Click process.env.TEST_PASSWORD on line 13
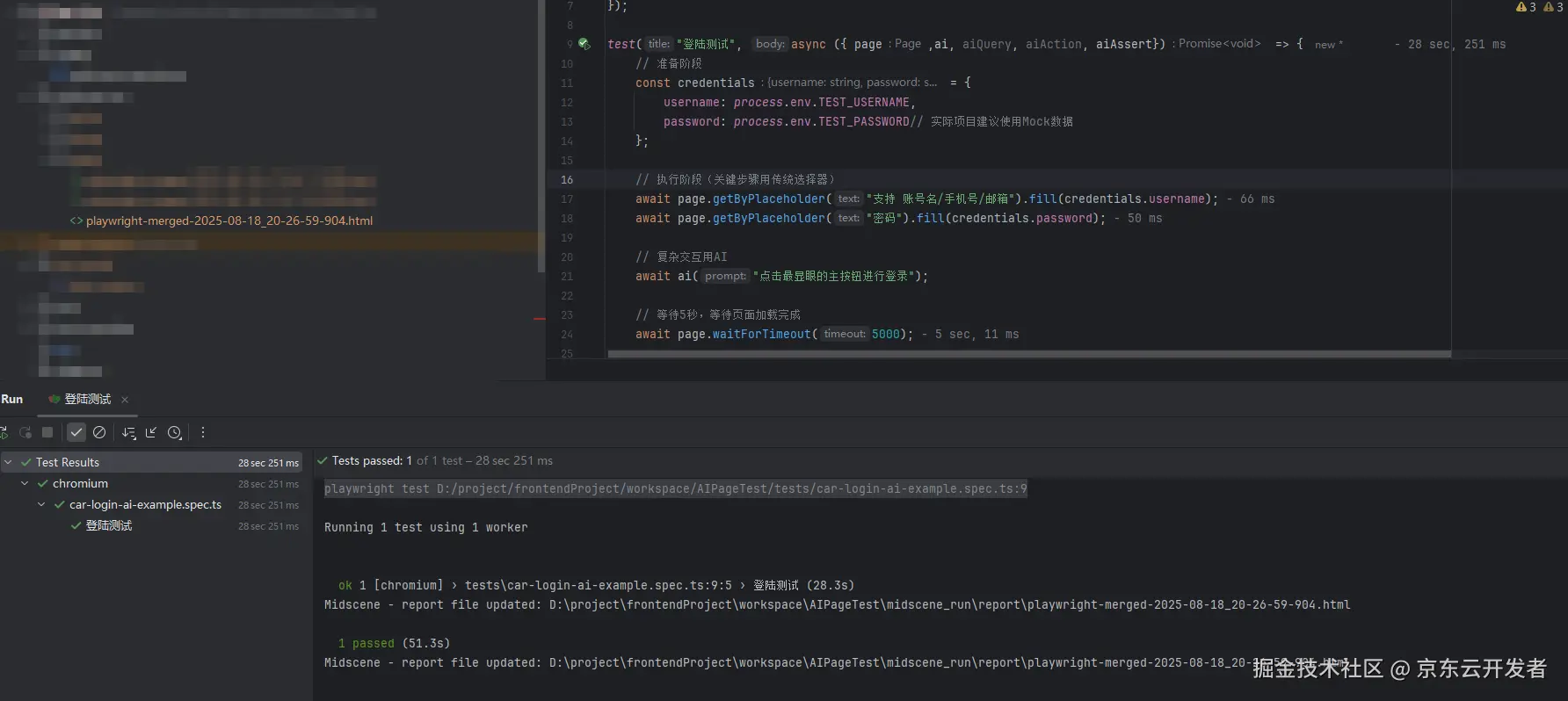1568x701 pixels. click(x=822, y=121)
